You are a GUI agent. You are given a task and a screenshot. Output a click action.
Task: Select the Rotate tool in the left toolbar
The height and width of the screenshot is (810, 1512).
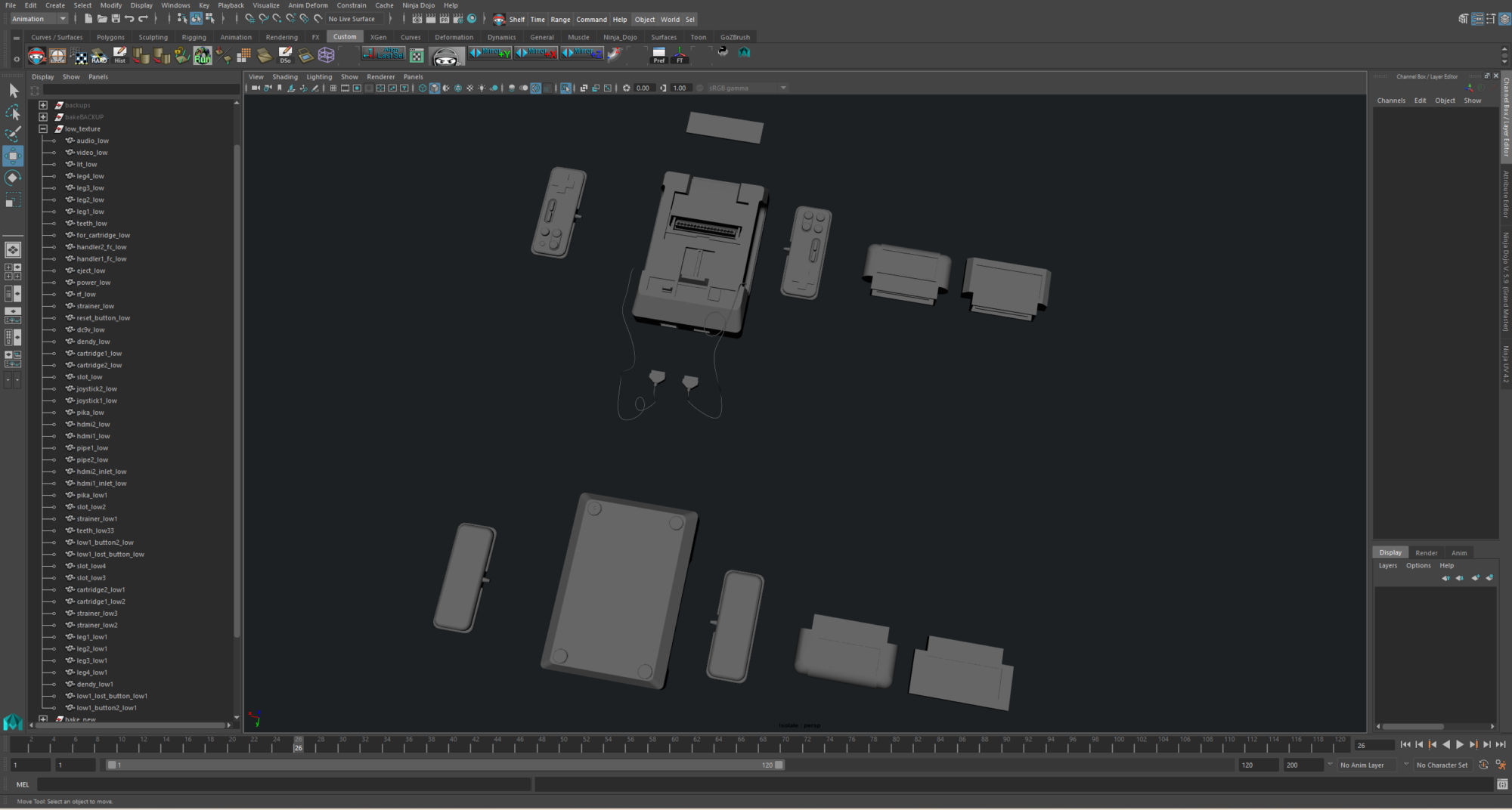click(12, 177)
